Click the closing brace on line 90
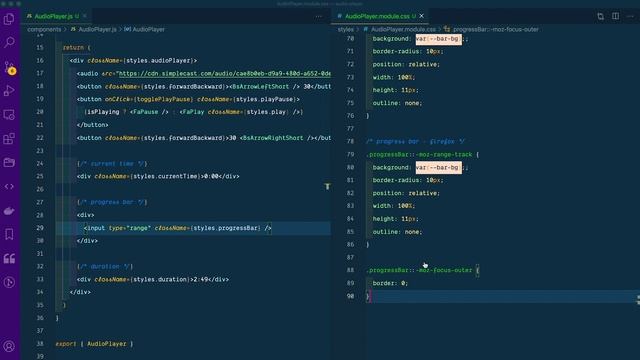The image size is (640, 360). (368, 296)
